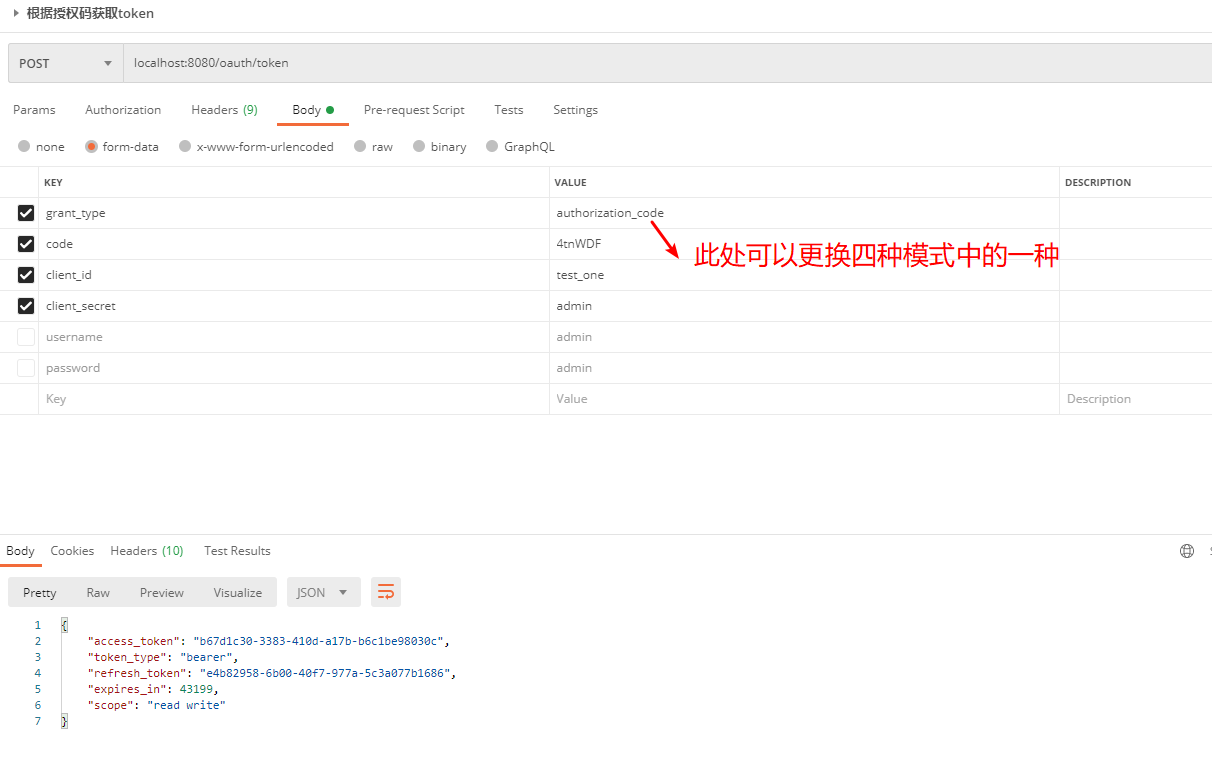Click the Visualize response view button
This screenshot has width=1212, height=757.
(x=237, y=592)
